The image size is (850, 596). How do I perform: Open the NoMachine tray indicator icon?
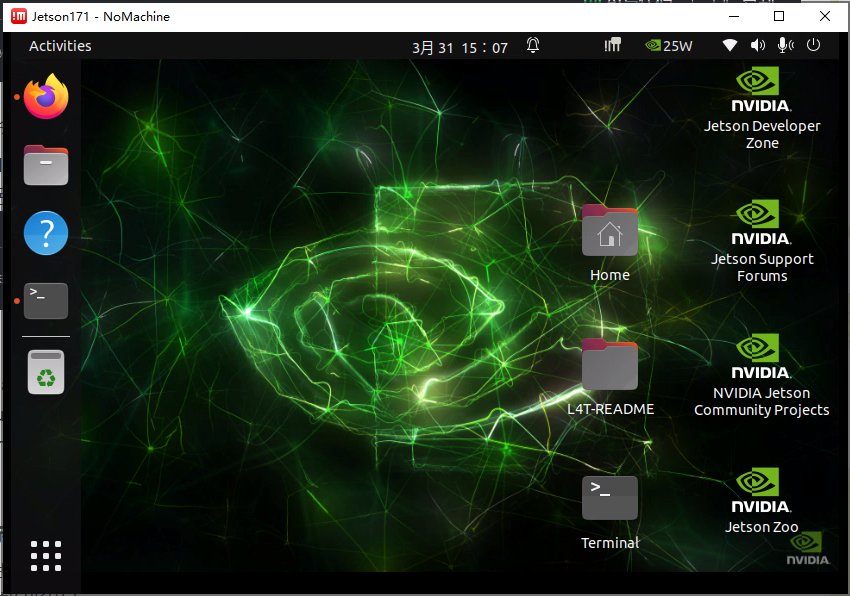click(613, 46)
